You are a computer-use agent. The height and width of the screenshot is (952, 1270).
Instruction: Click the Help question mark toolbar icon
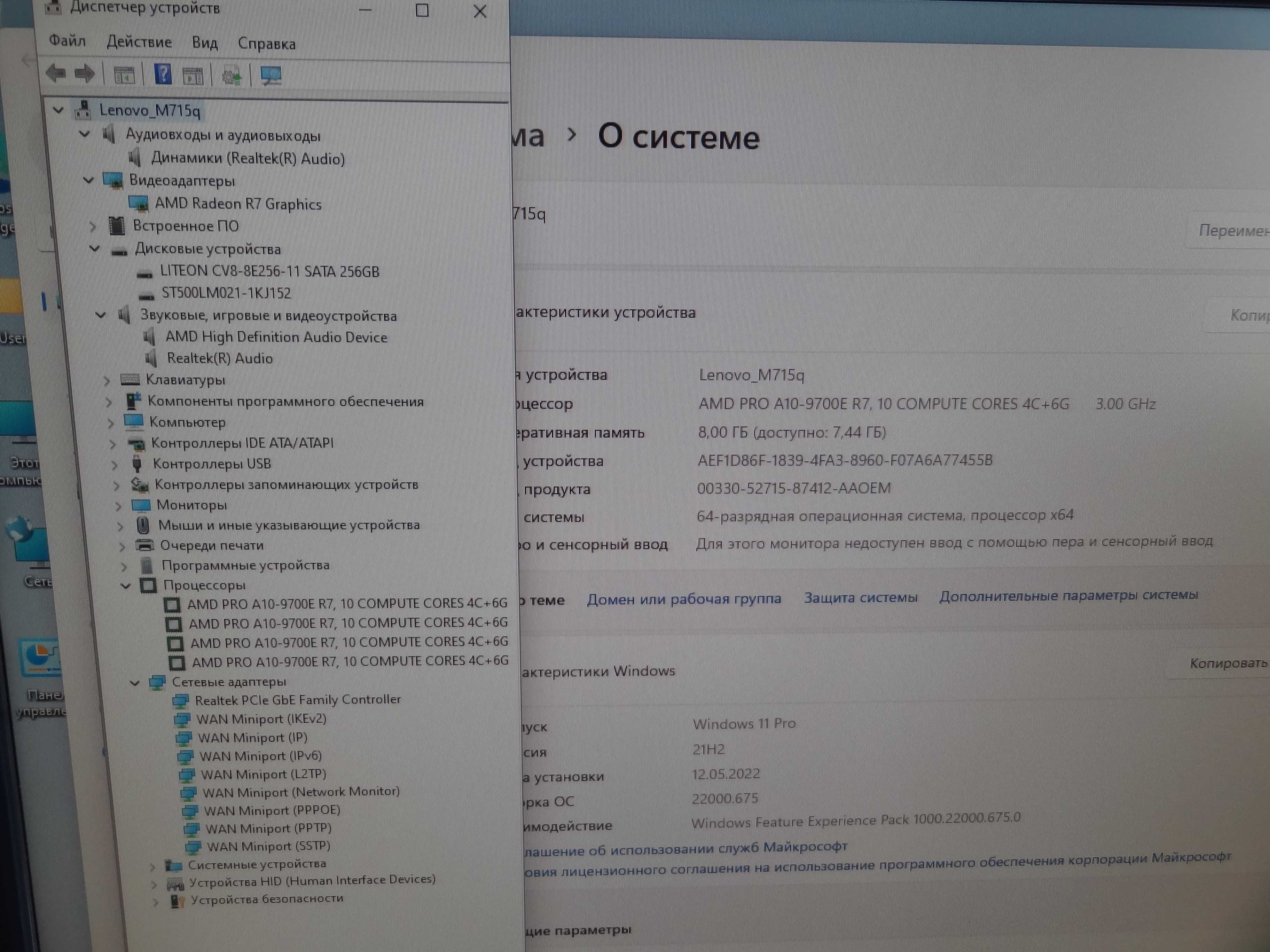[163, 74]
